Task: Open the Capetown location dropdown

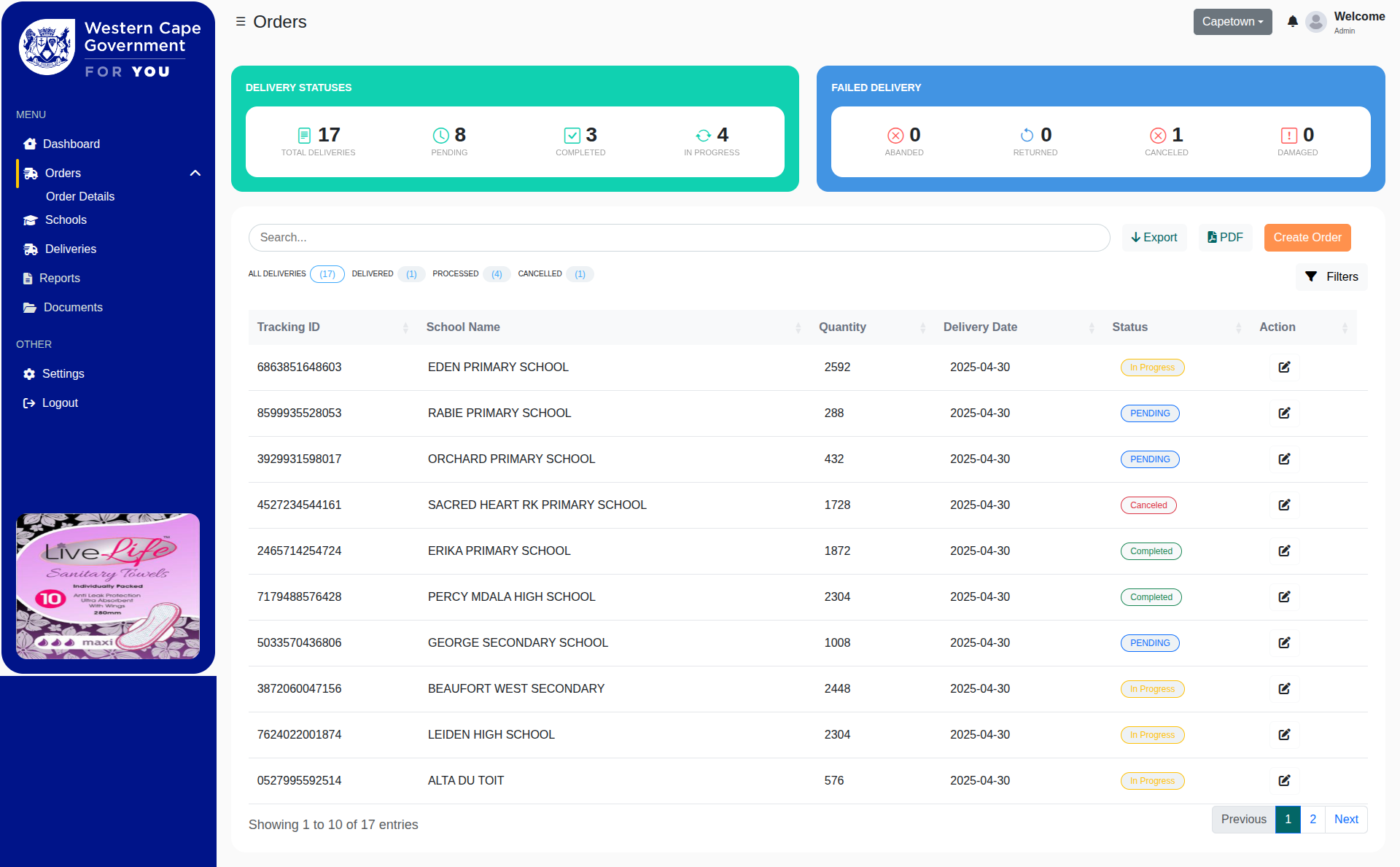Action: [1232, 22]
